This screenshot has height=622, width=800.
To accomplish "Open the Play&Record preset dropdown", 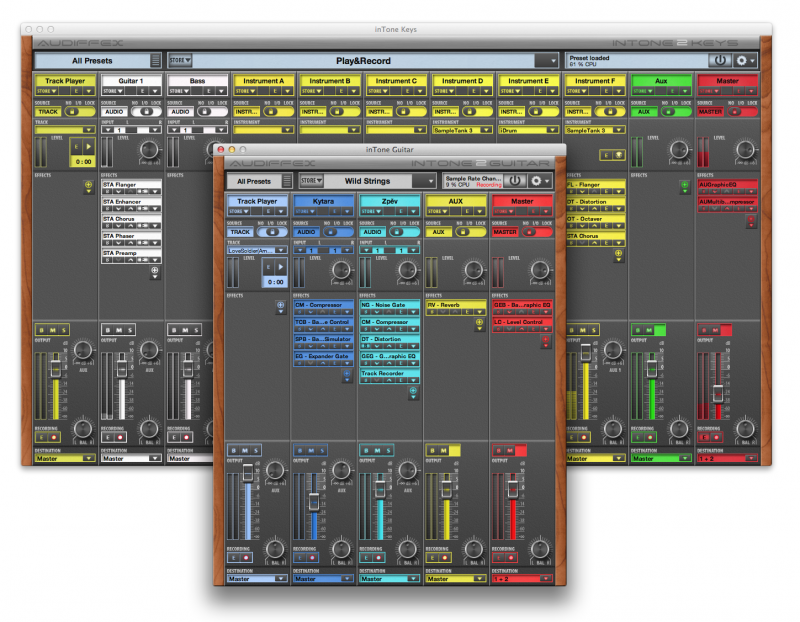I will tap(548, 60).
